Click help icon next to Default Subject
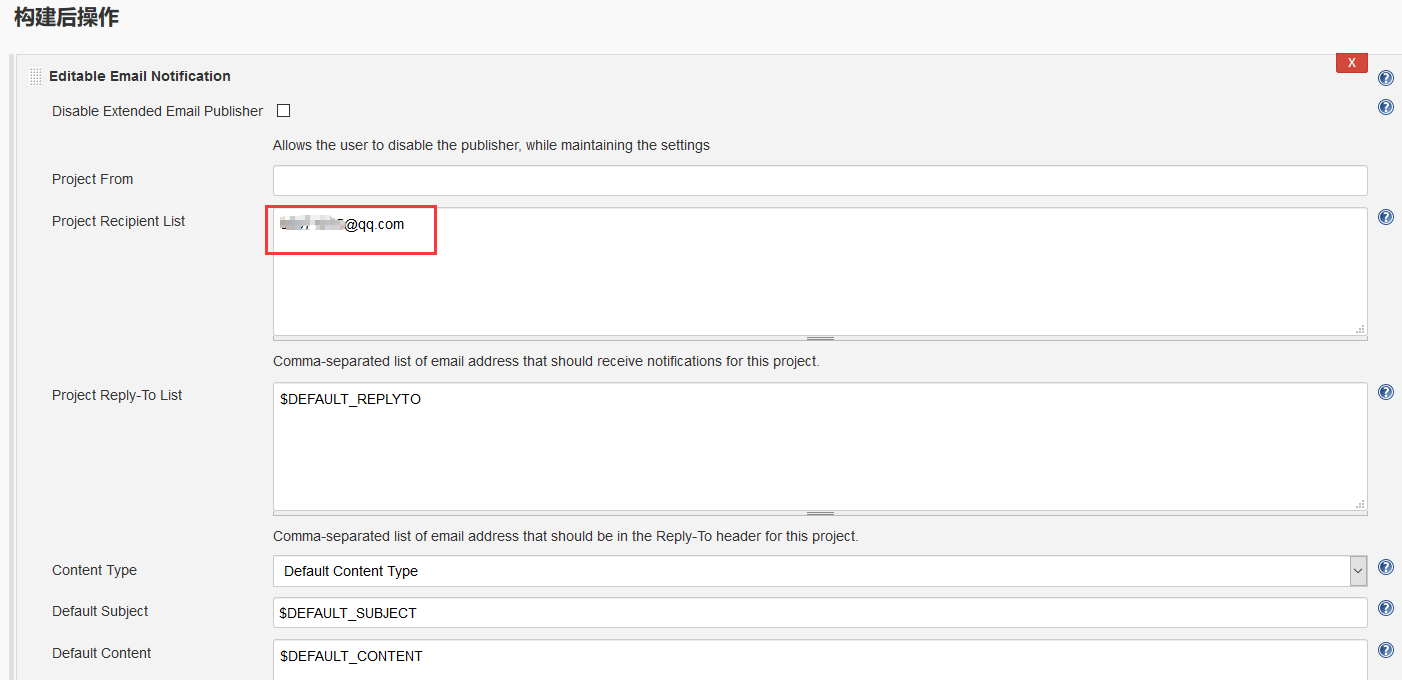Screen dimensions: 1402x680 click(x=1386, y=608)
